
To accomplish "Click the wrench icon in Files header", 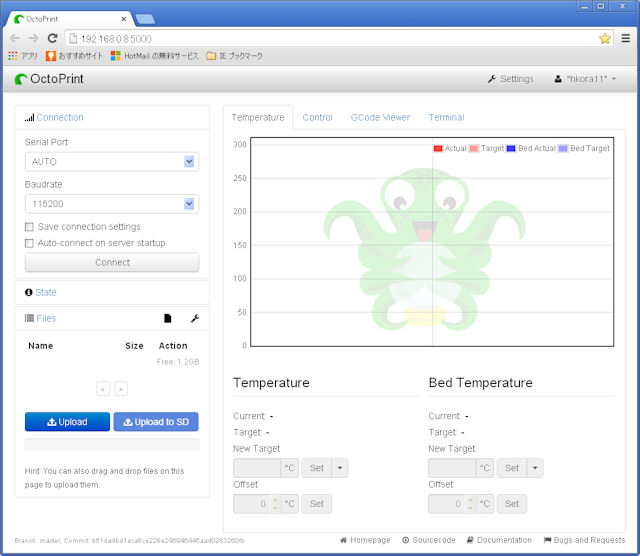I will (x=195, y=318).
